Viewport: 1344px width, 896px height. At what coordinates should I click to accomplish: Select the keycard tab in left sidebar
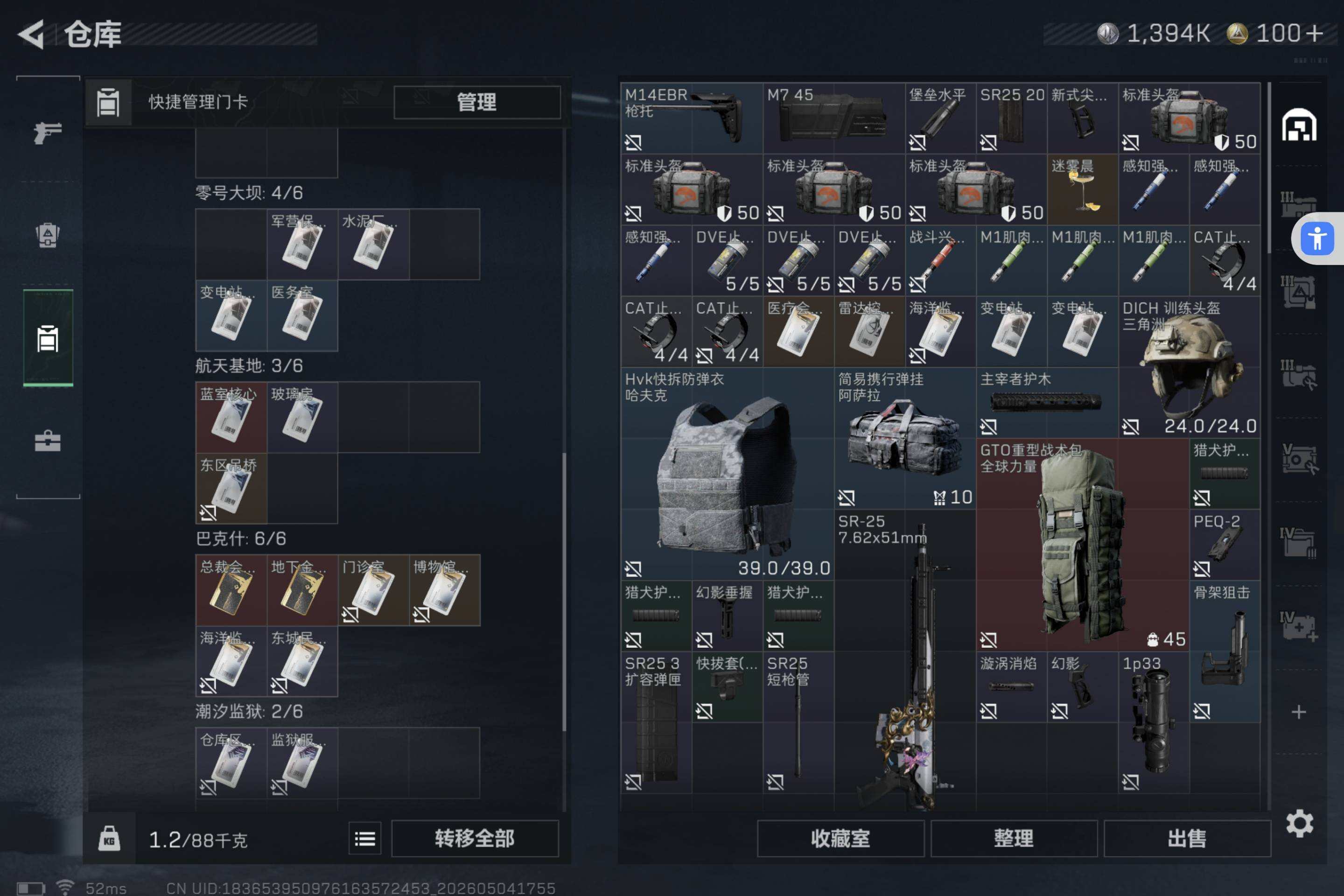(x=48, y=338)
